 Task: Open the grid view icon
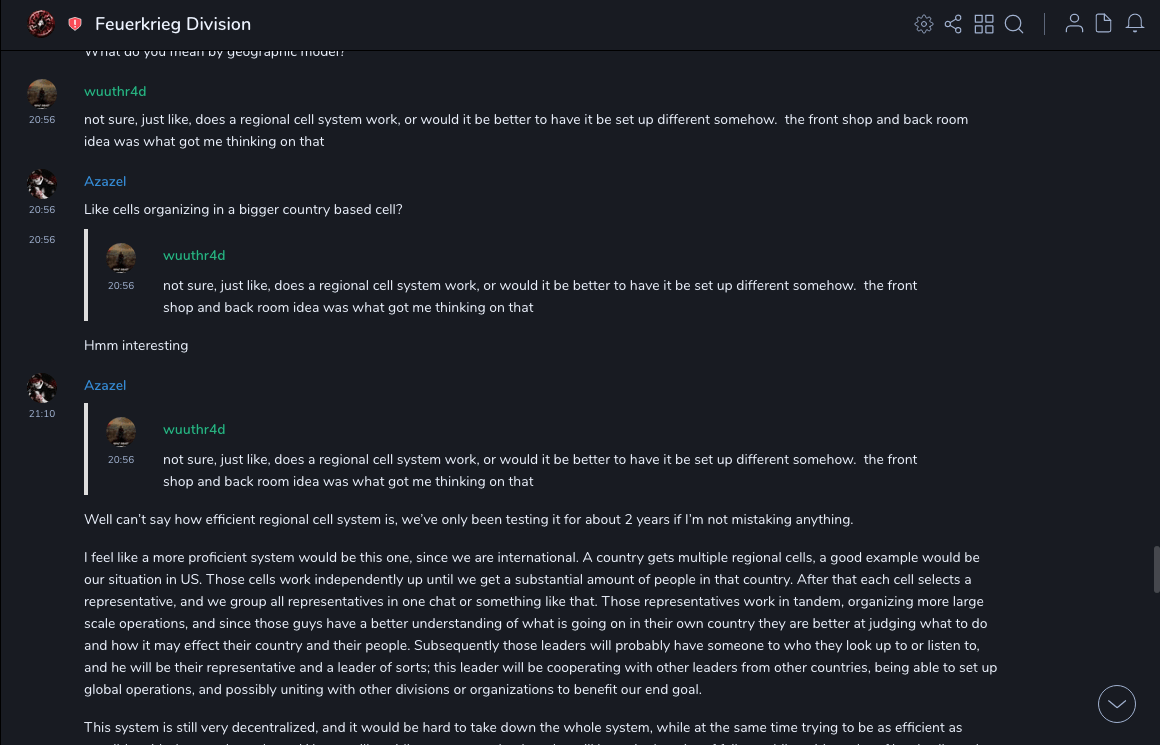pyautogui.click(x=984, y=24)
